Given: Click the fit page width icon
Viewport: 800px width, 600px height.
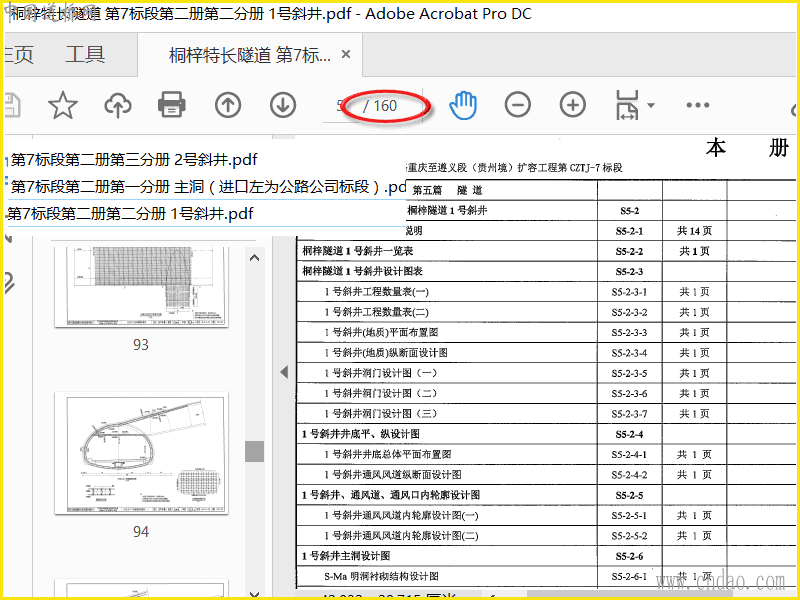Looking at the screenshot, I should (x=627, y=105).
